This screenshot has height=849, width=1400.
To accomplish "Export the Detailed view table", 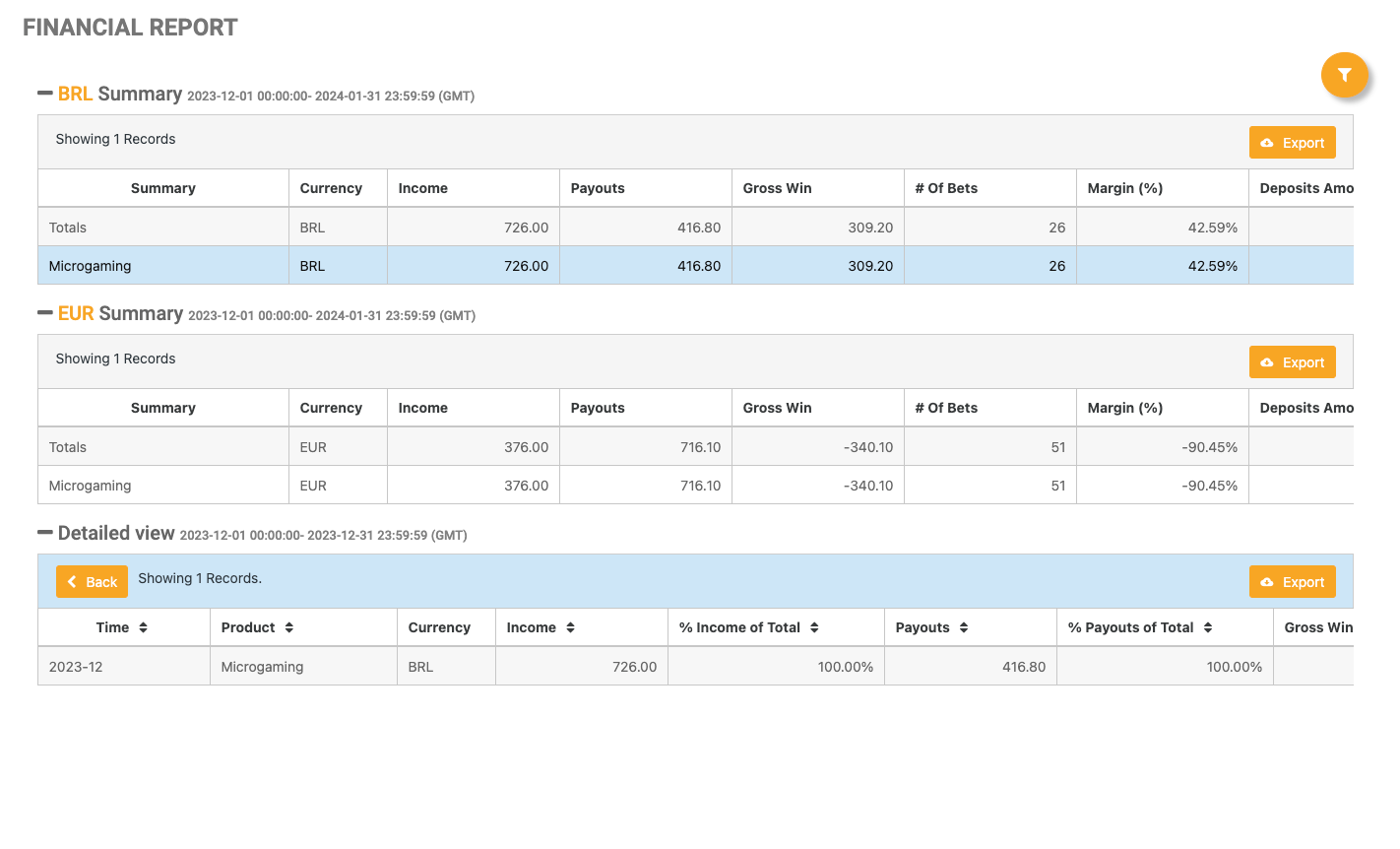I will (1292, 582).
